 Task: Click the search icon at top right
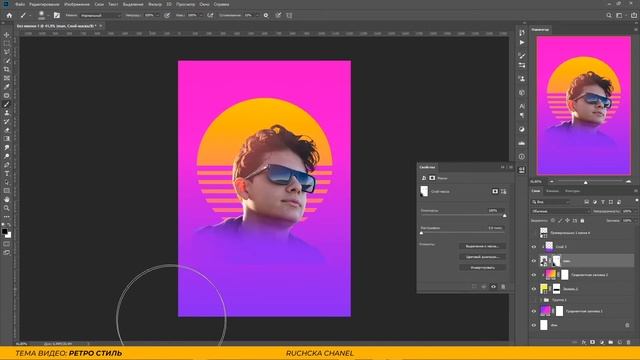click(609, 16)
